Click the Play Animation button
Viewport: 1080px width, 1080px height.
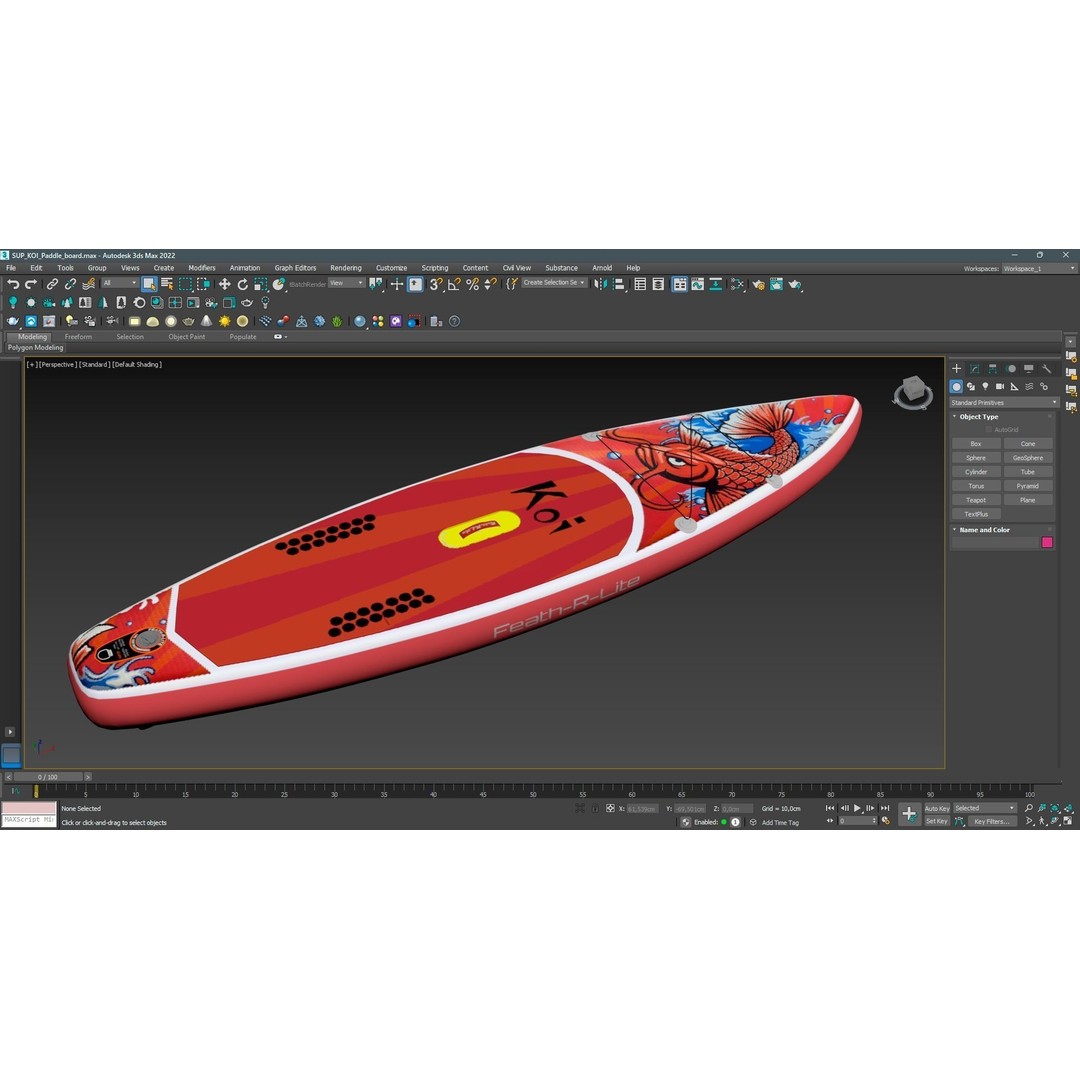pyautogui.click(x=858, y=808)
